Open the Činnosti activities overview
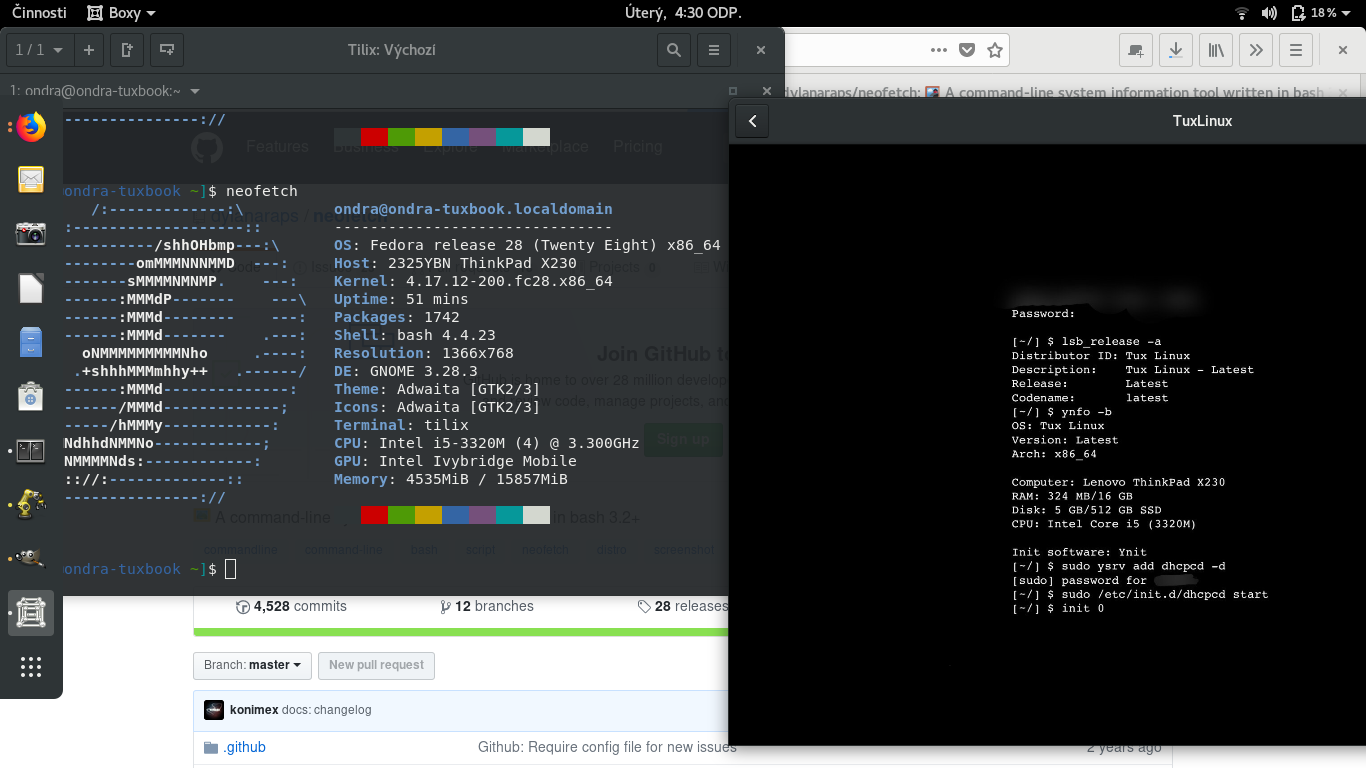 tap(39, 13)
